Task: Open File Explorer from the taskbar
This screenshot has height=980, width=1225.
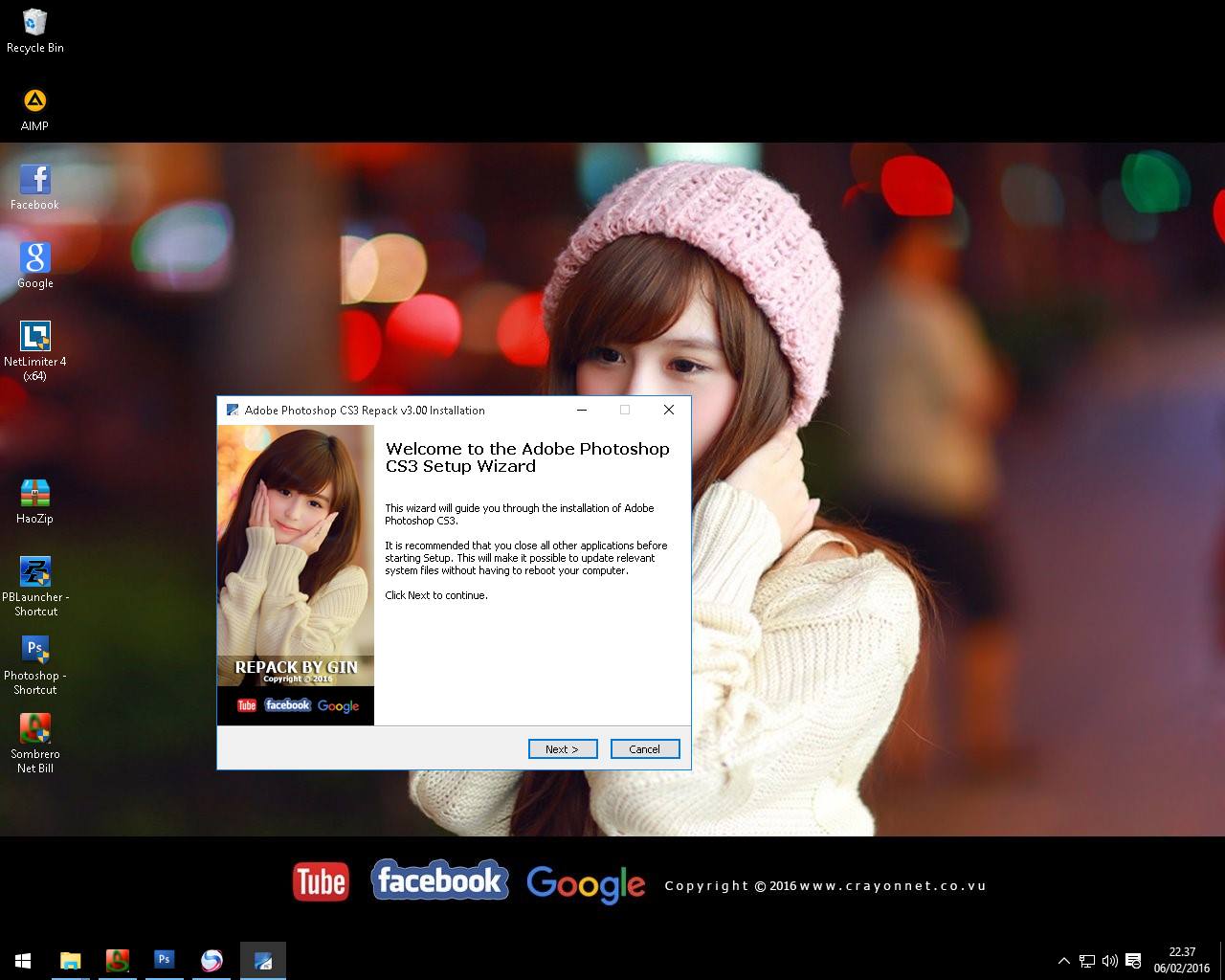Action: [x=71, y=960]
